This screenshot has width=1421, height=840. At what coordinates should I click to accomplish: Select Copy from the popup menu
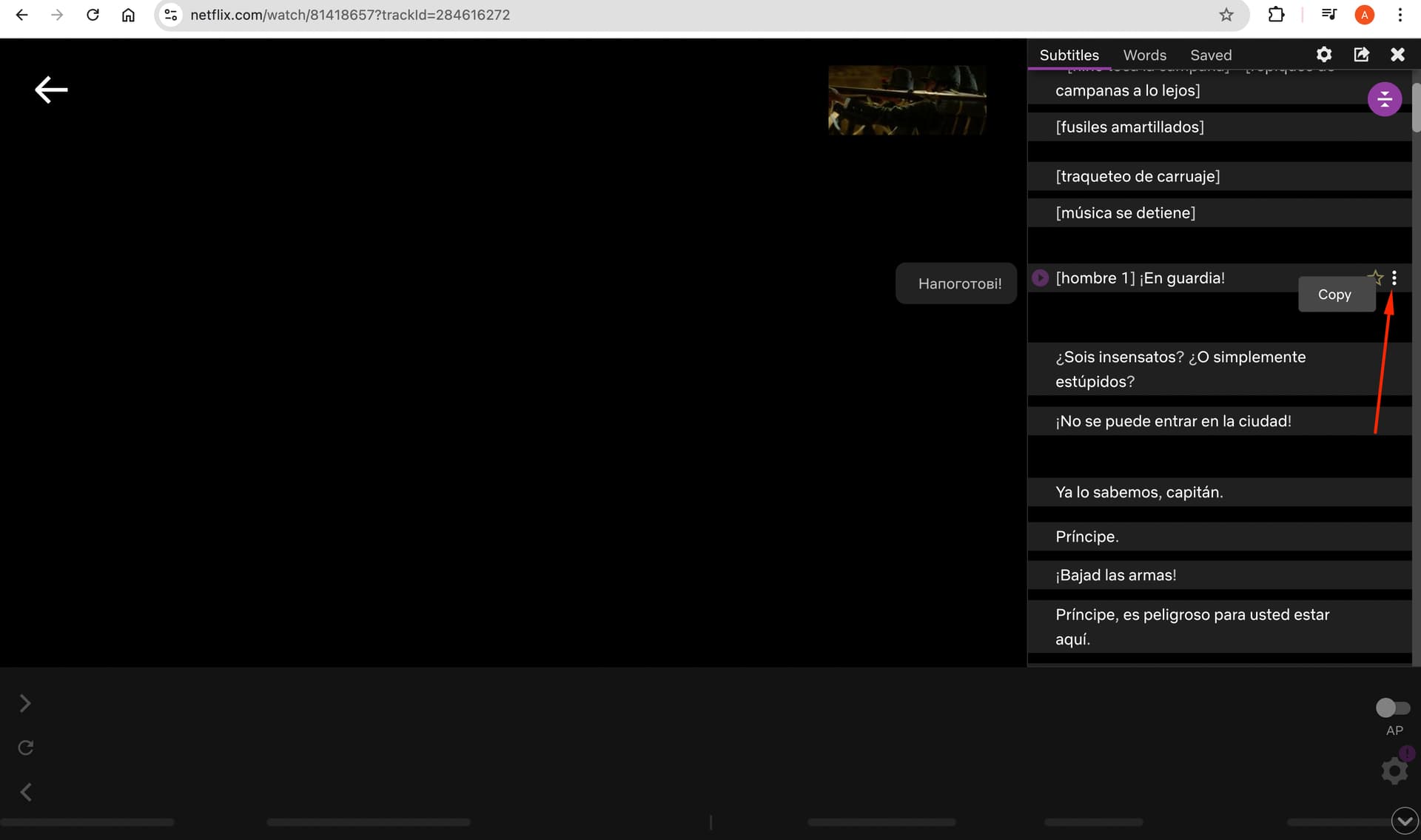[x=1334, y=295]
